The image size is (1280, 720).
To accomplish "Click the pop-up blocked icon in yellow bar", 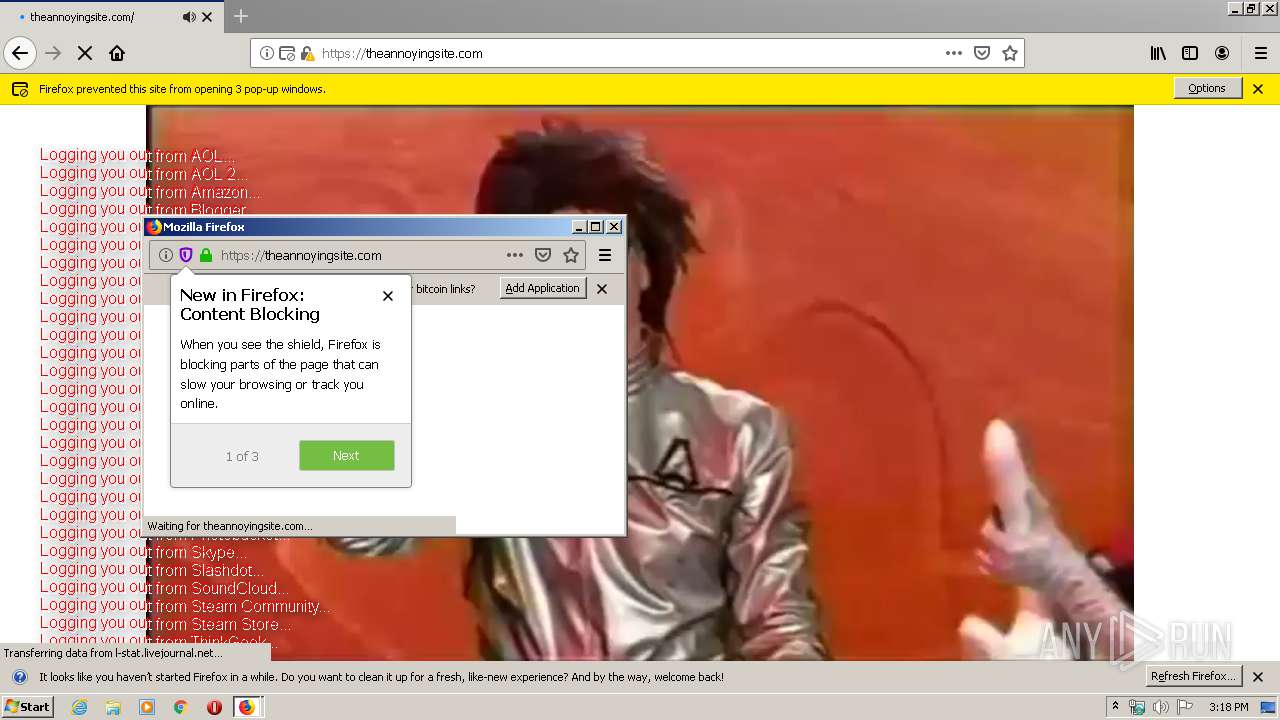I will coord(20,89).
